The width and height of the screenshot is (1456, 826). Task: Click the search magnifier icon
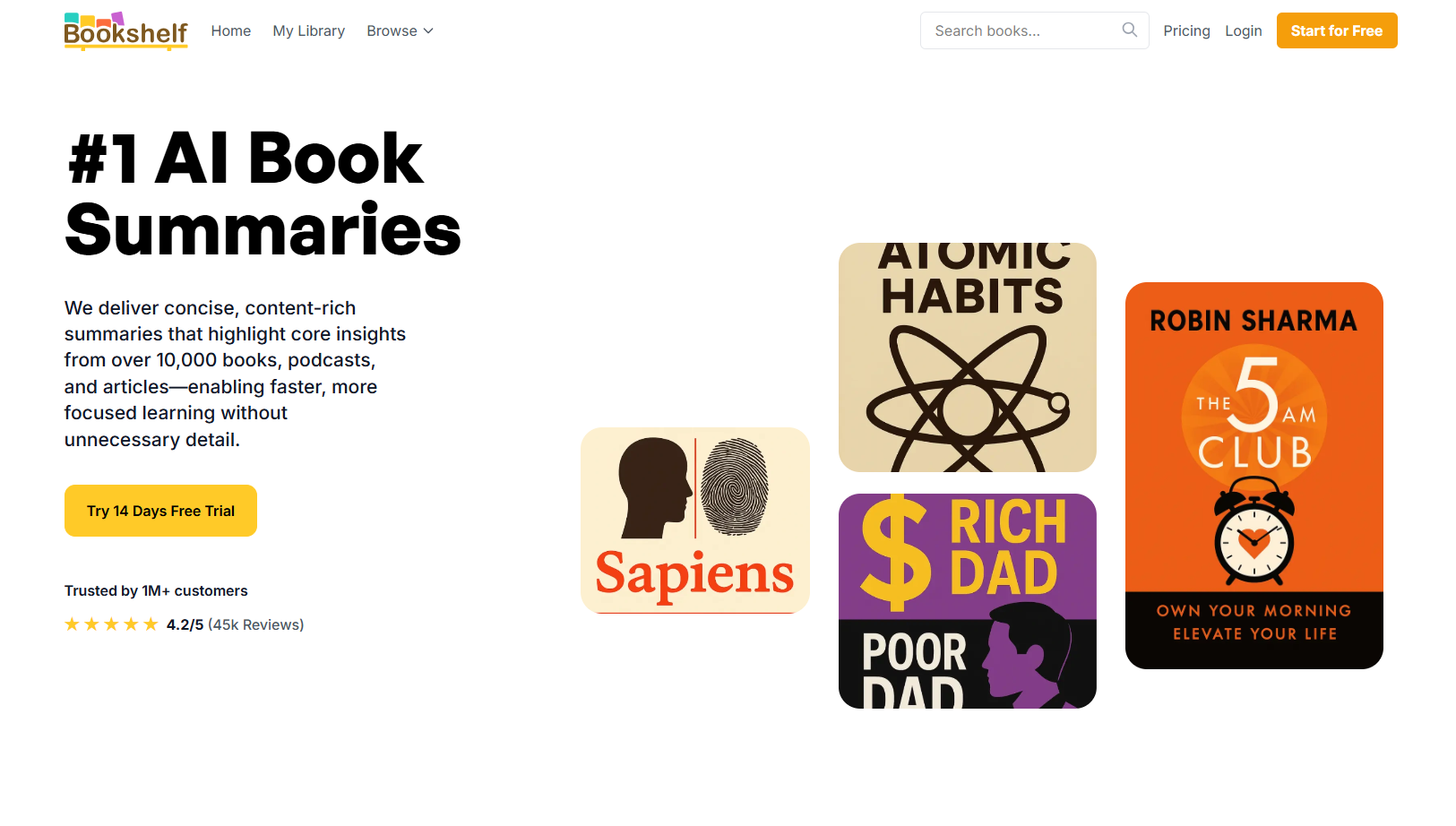coord(1129,30)
